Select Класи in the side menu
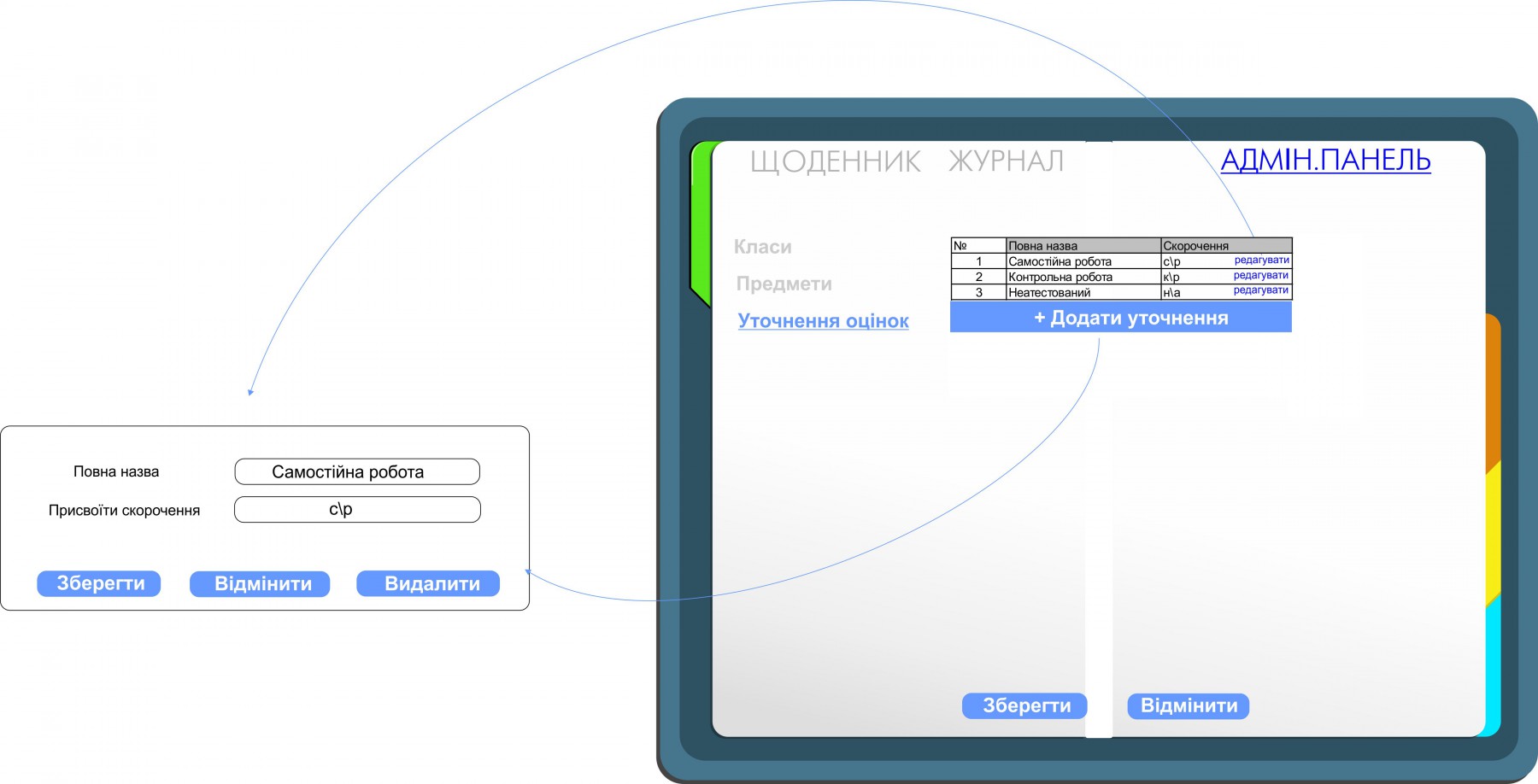This screenshot has height=784, width=1538. point(762,247)
